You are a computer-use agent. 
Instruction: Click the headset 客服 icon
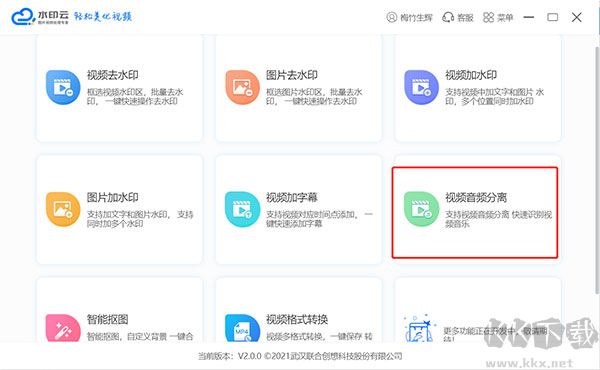pyautogui.click(x=448, y=17)
